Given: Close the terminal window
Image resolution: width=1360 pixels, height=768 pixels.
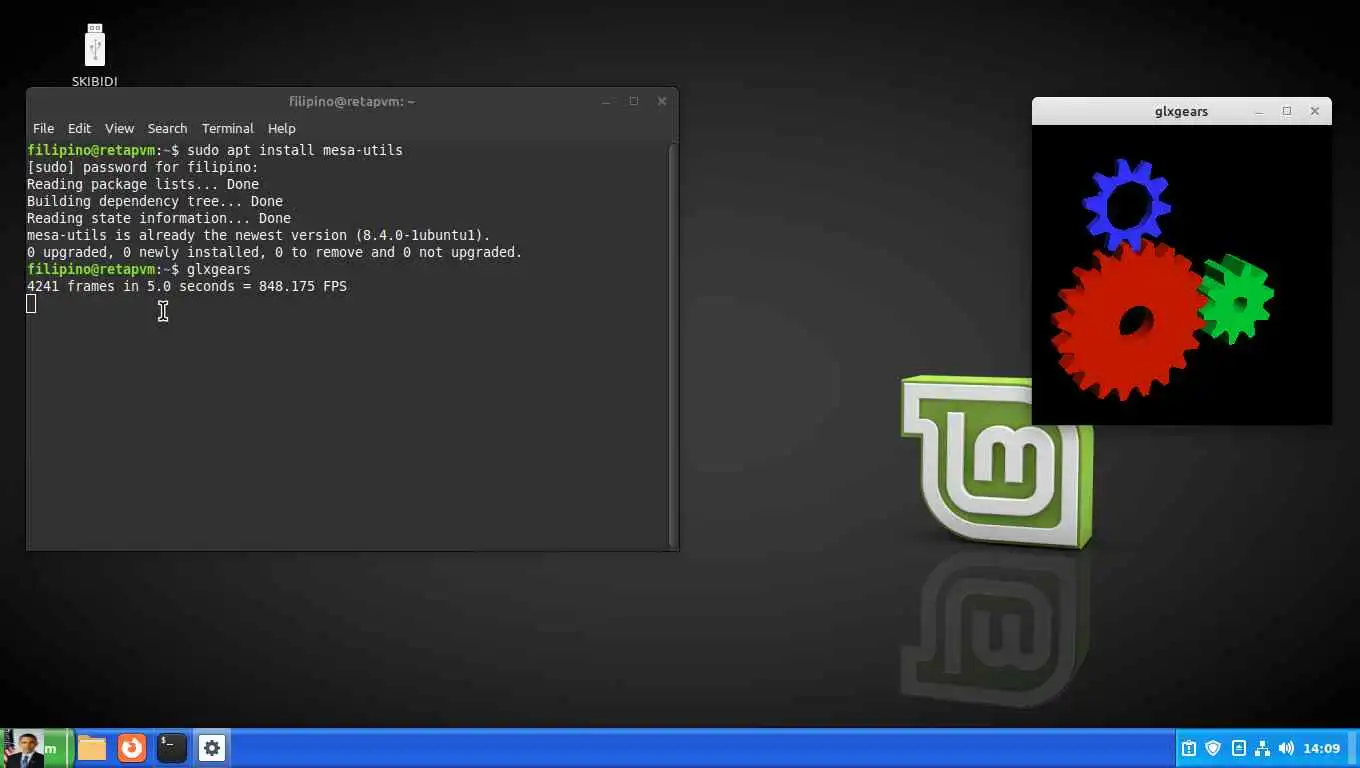Looking at the screenshot, I should pos(661,101).
